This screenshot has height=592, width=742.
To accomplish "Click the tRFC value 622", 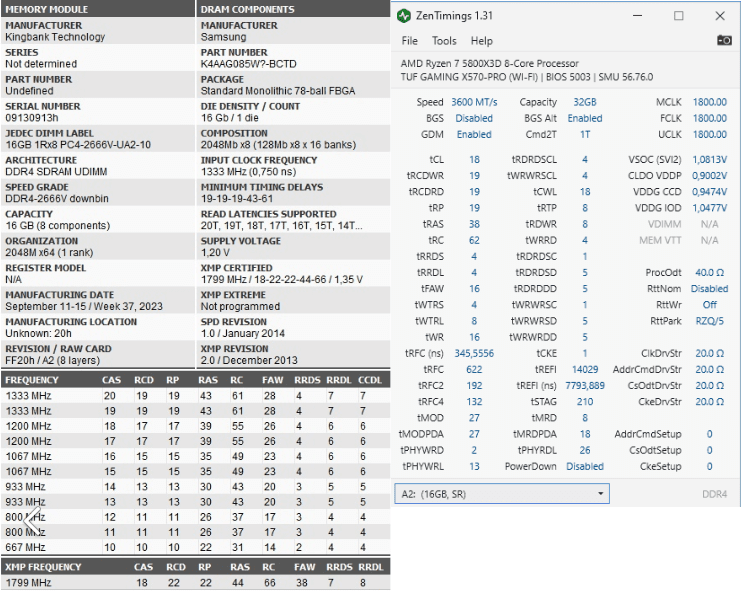I will [x=474, y=370].
